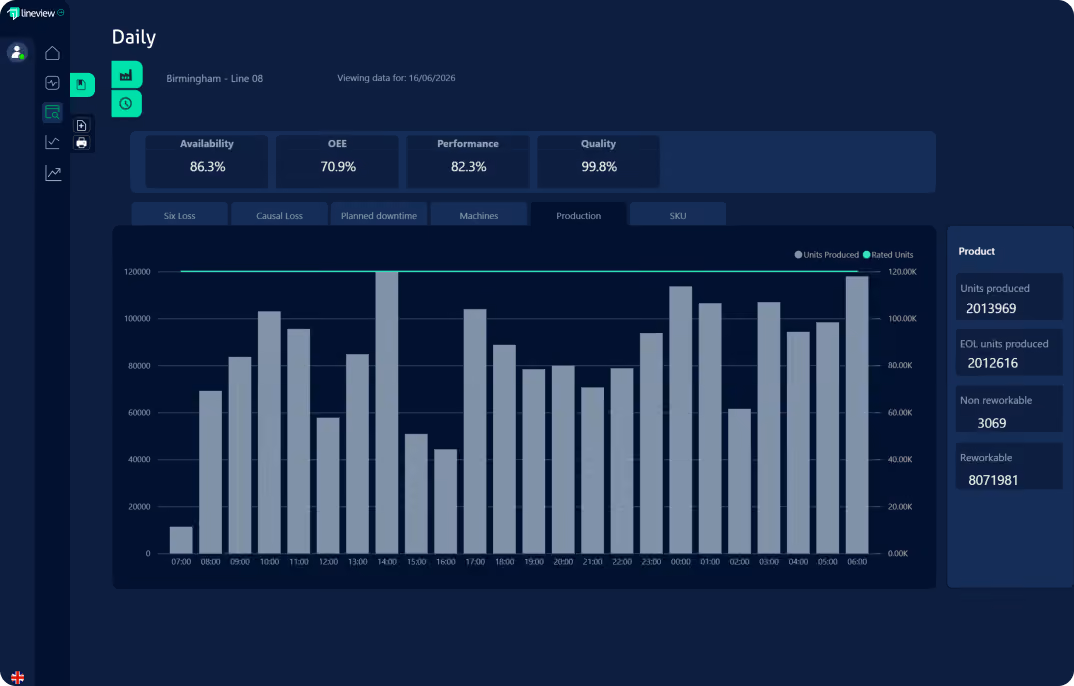Image resolution: width=1074 pixels, height=686 pixels.
Task: Print the report using printer icon
Action: point(82,142)
